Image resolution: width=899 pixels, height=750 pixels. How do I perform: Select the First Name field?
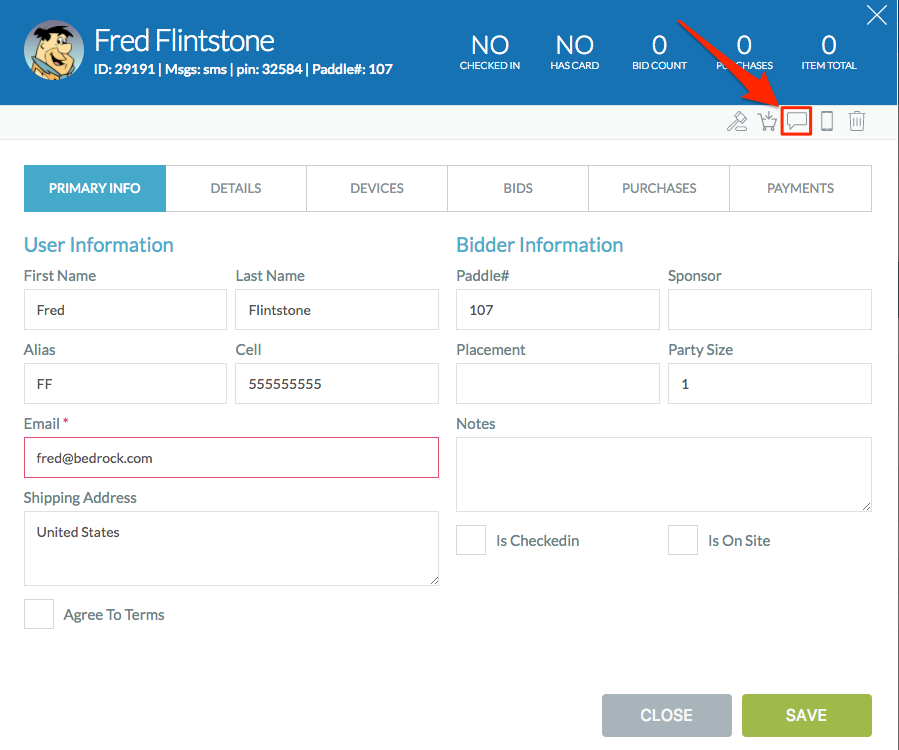pos(124,309)
